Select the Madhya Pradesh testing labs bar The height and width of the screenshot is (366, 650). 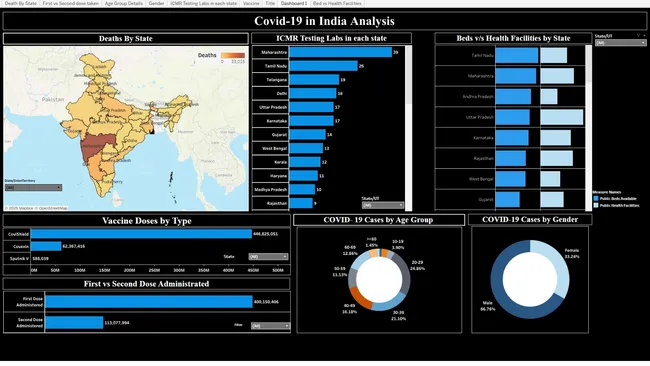tap(302, 189)
